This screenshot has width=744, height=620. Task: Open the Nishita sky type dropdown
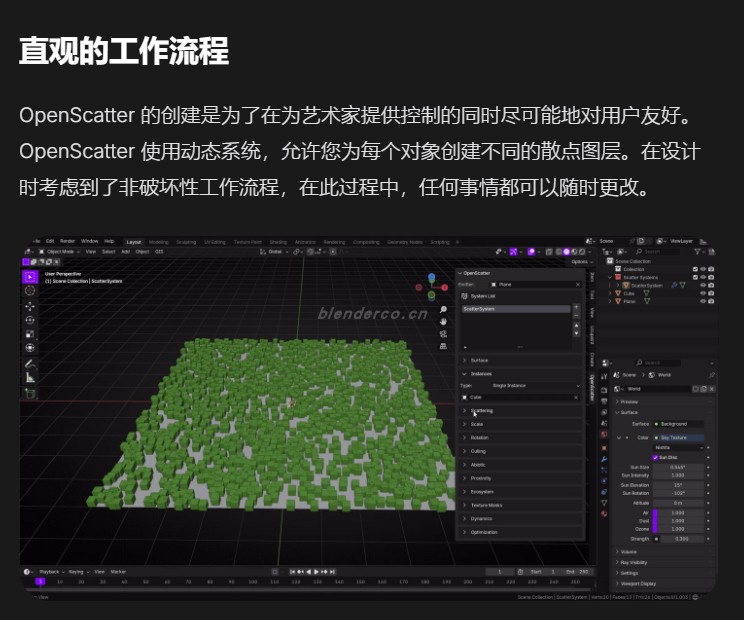coord(679,447)
